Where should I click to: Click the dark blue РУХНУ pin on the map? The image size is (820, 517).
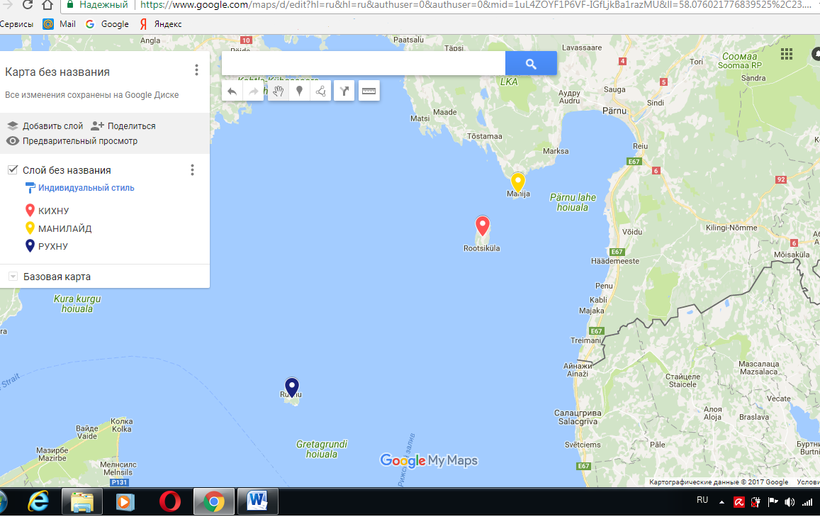click(292, 387)
